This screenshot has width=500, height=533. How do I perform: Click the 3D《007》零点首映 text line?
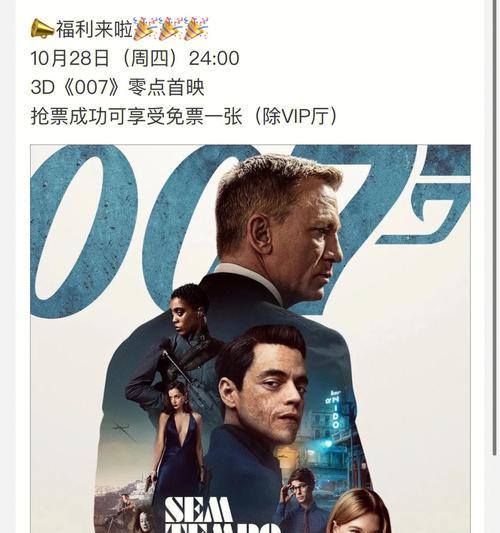pos(118,87)
